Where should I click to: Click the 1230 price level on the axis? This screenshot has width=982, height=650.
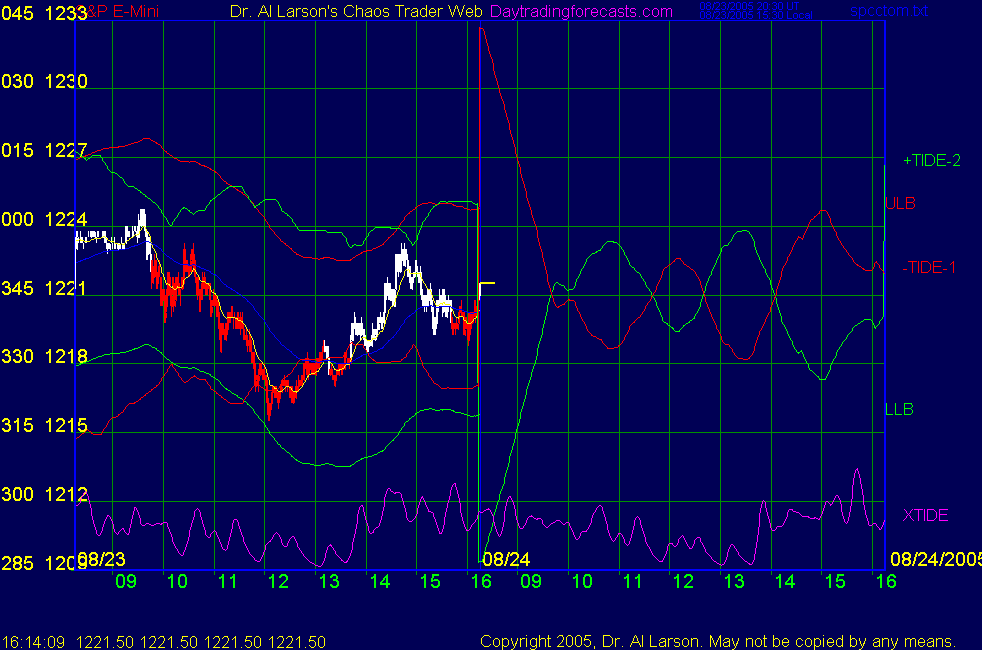[x=66, y=81]
